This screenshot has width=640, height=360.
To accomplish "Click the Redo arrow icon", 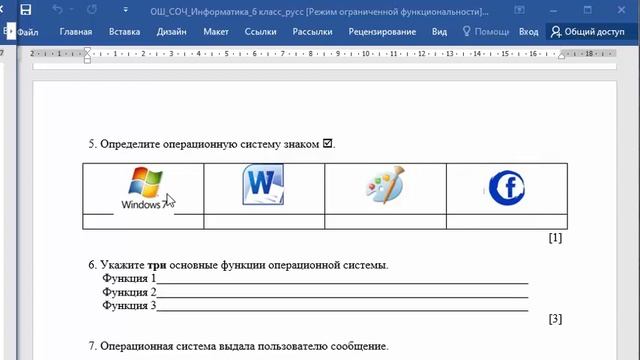I will click(x=91, y=10).
